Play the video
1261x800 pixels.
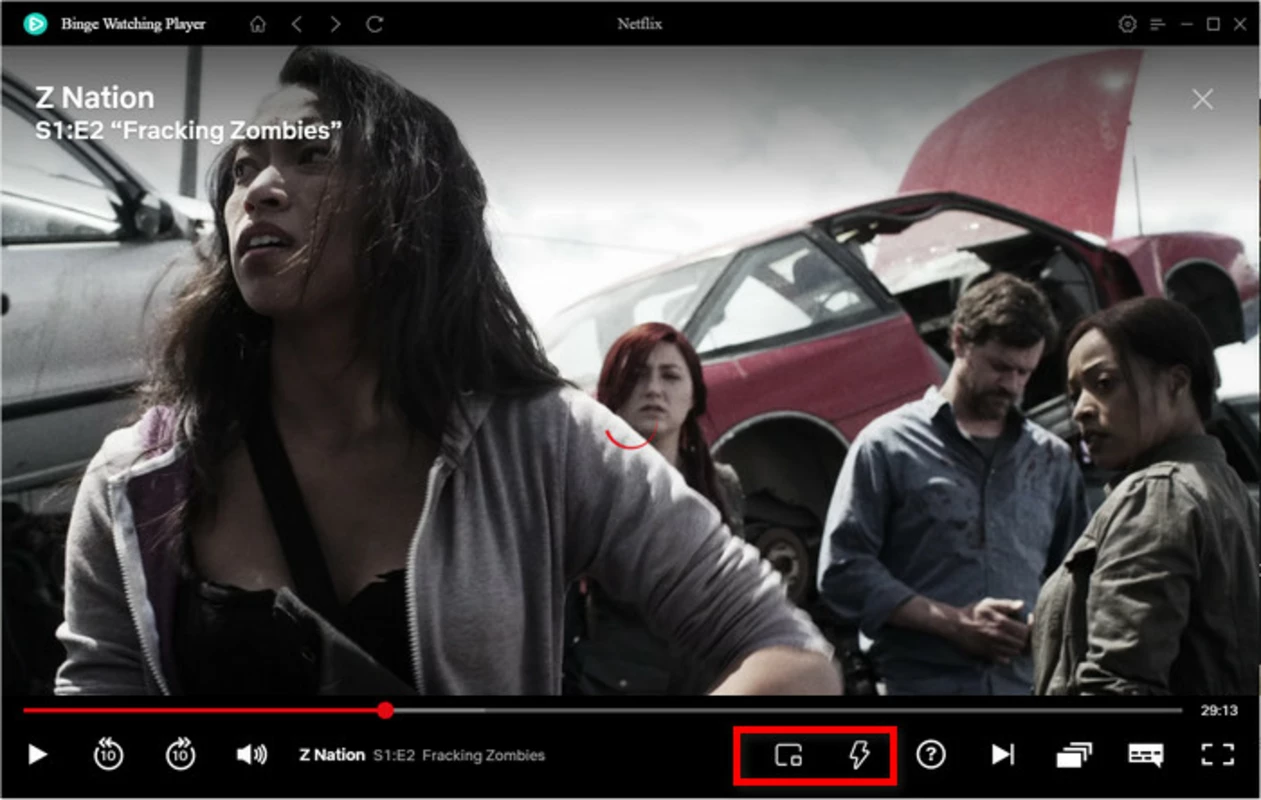point(38,755)
